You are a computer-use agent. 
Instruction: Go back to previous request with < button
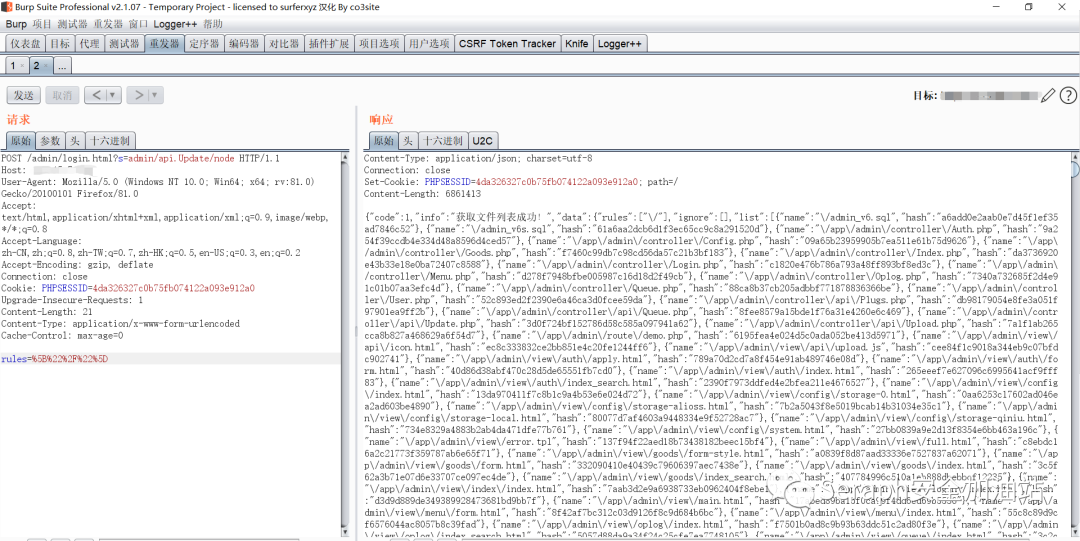tap(96, 95)
